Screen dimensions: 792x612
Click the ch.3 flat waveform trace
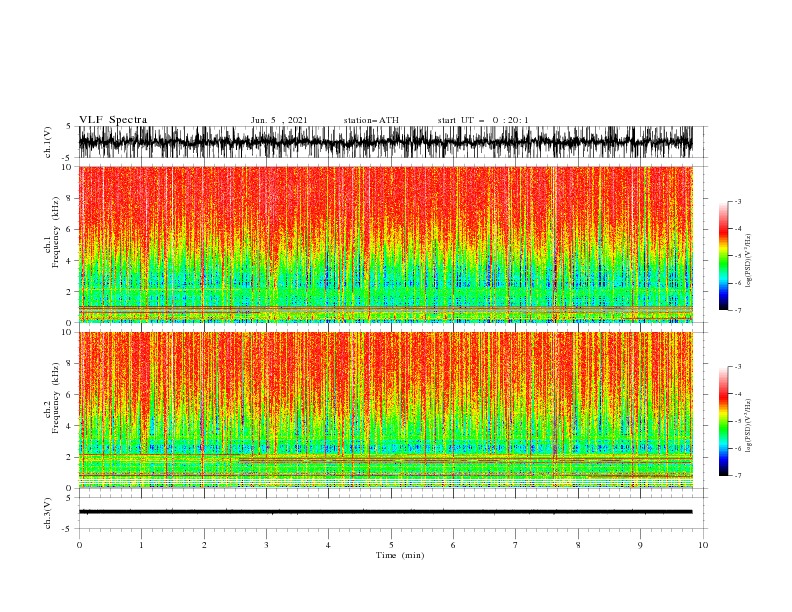point(386,512)
